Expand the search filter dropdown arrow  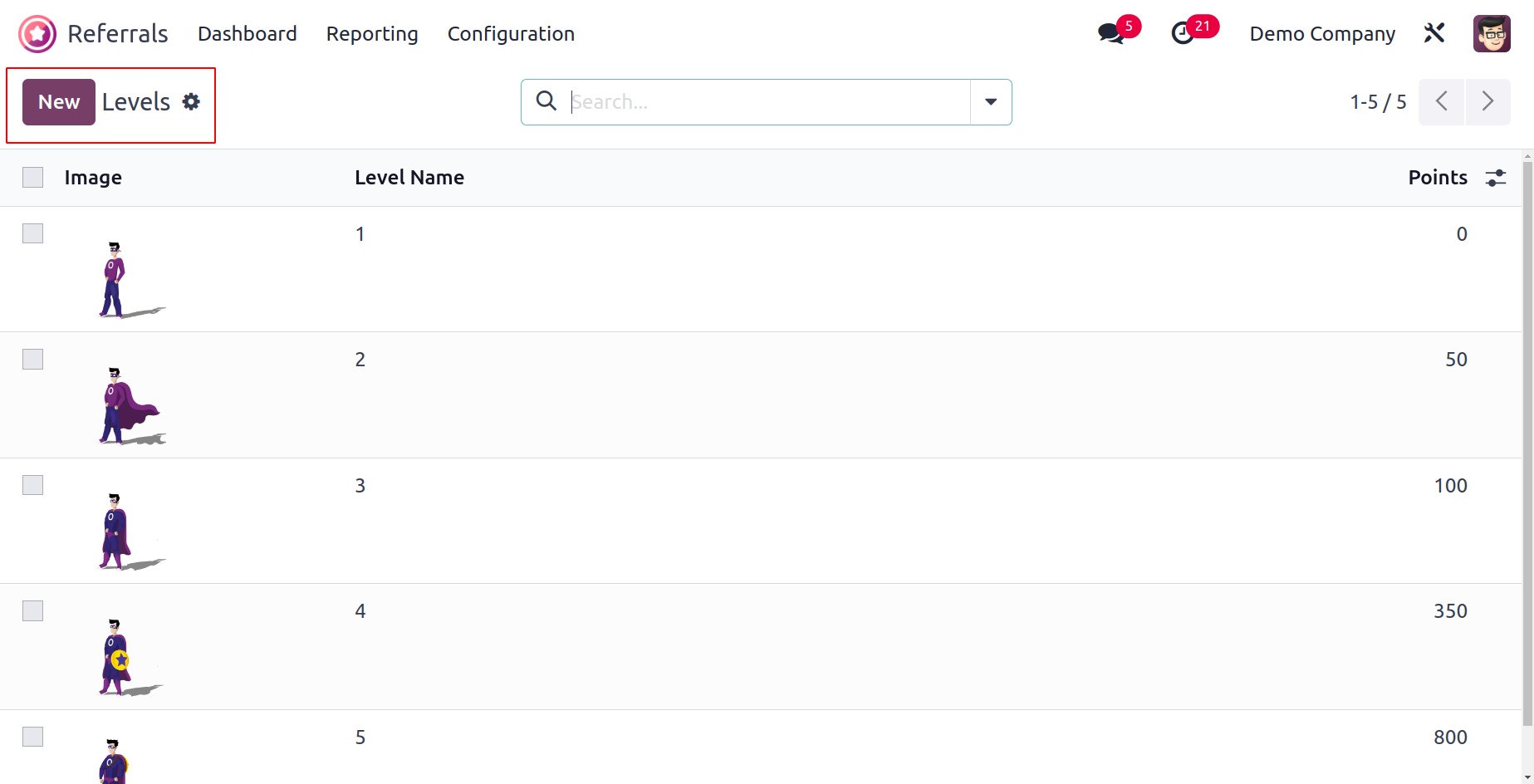(991, 101)
